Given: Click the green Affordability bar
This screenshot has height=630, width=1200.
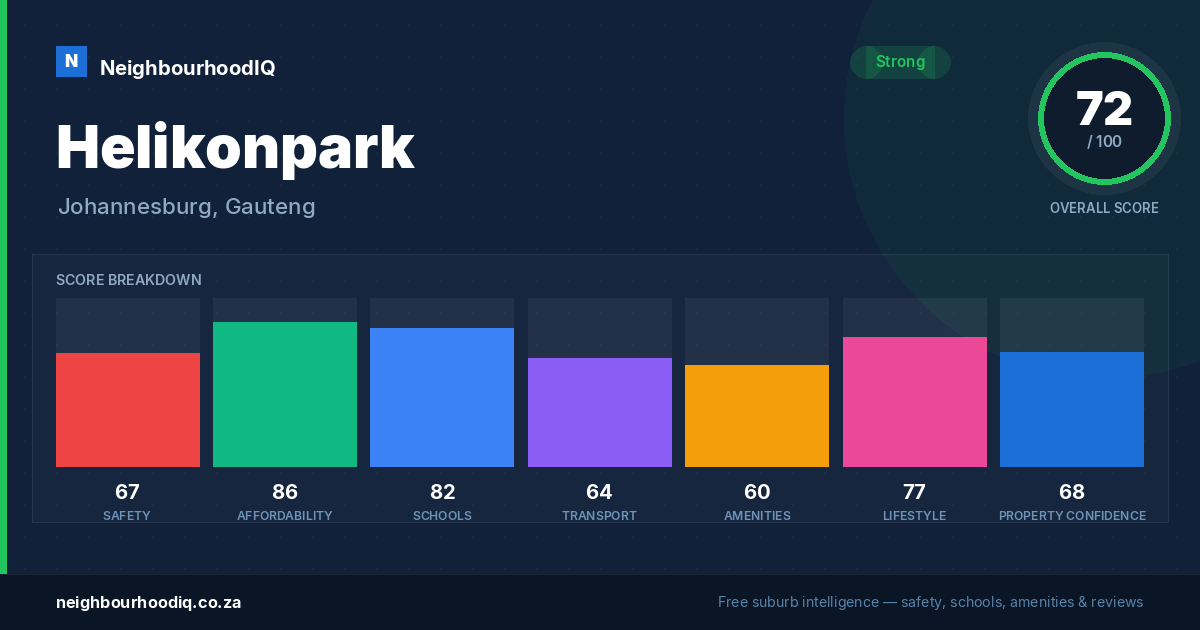Looking at the screenshot, I should coord(285,394).
